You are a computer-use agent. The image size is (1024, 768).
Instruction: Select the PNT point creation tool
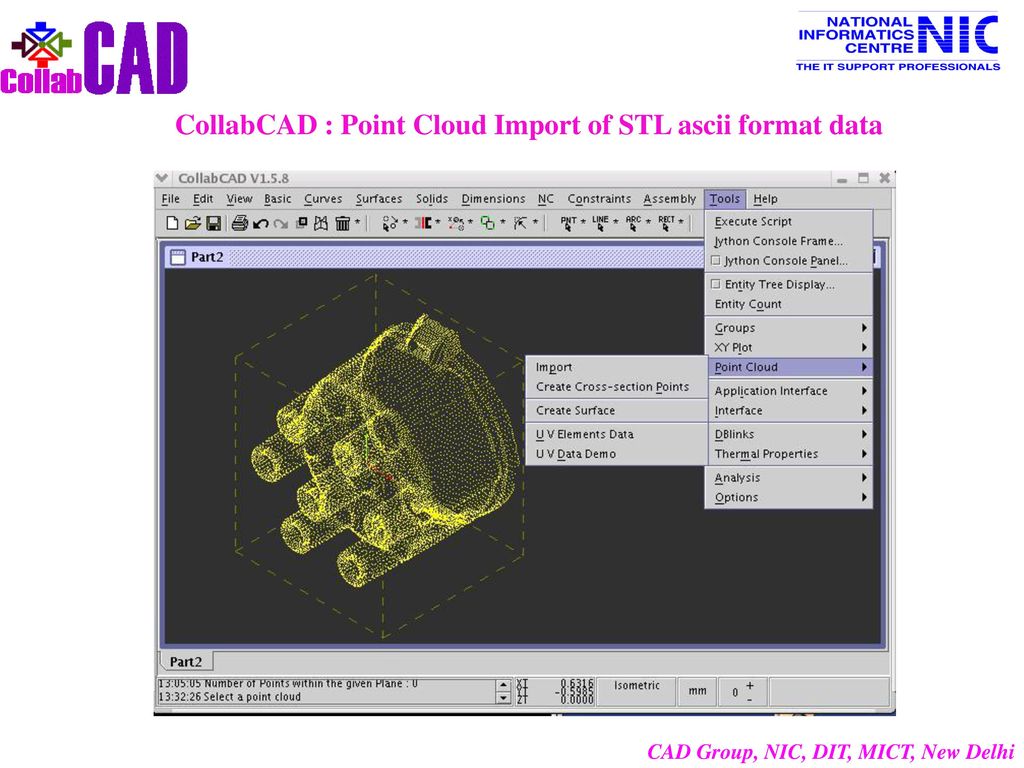568,223
